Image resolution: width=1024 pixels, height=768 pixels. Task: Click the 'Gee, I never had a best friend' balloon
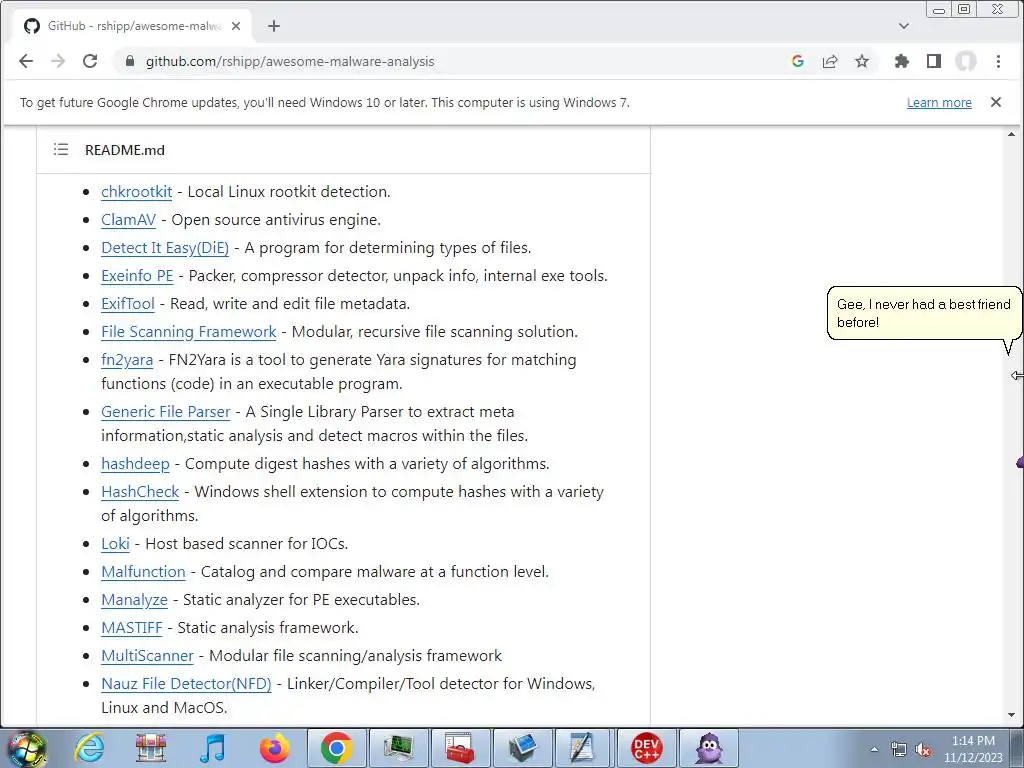tap(923, 313)
